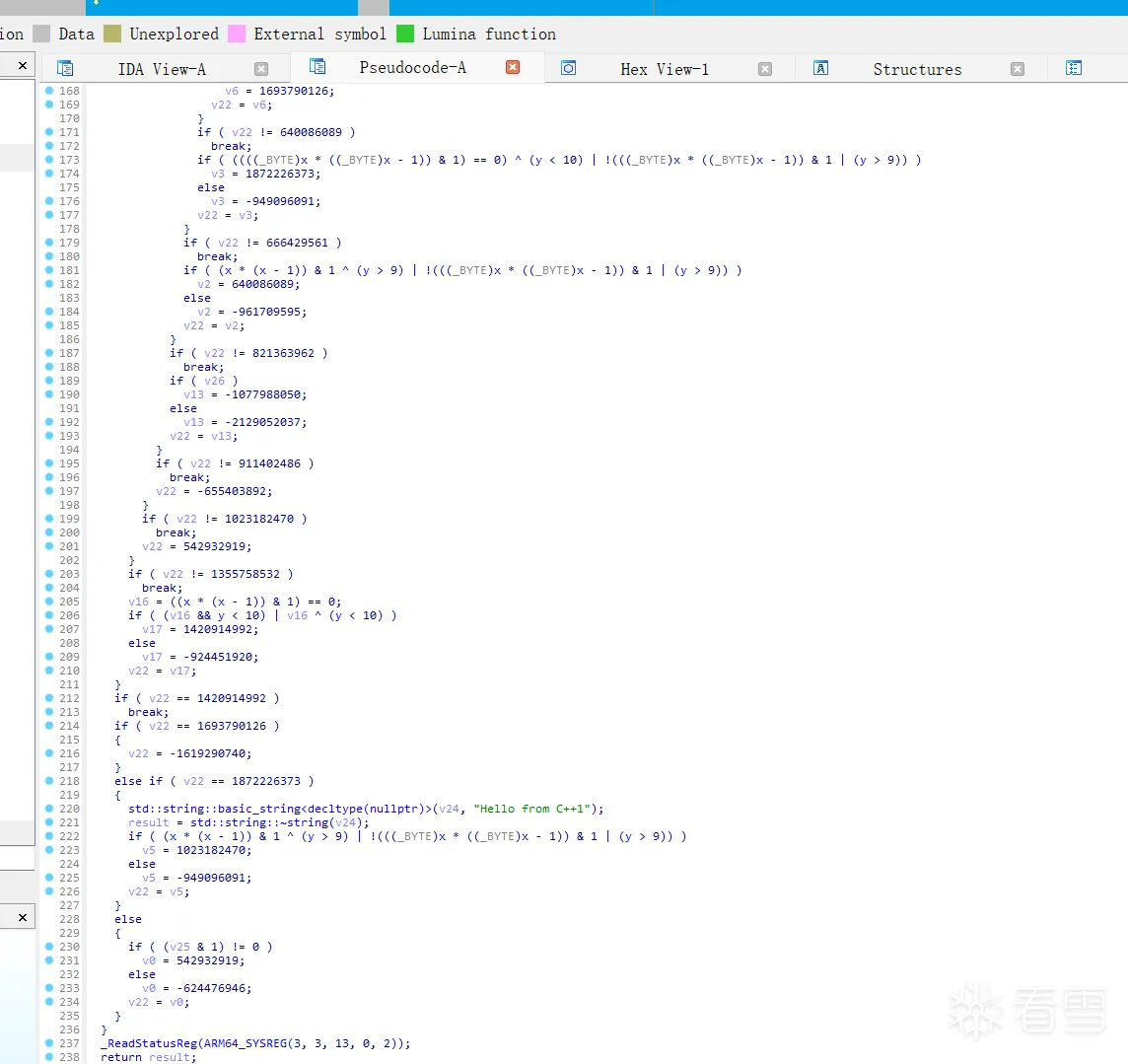Screen dimensions: 1128x1064
Task: Click the Structures tab icon
Action: coord(820,68)
